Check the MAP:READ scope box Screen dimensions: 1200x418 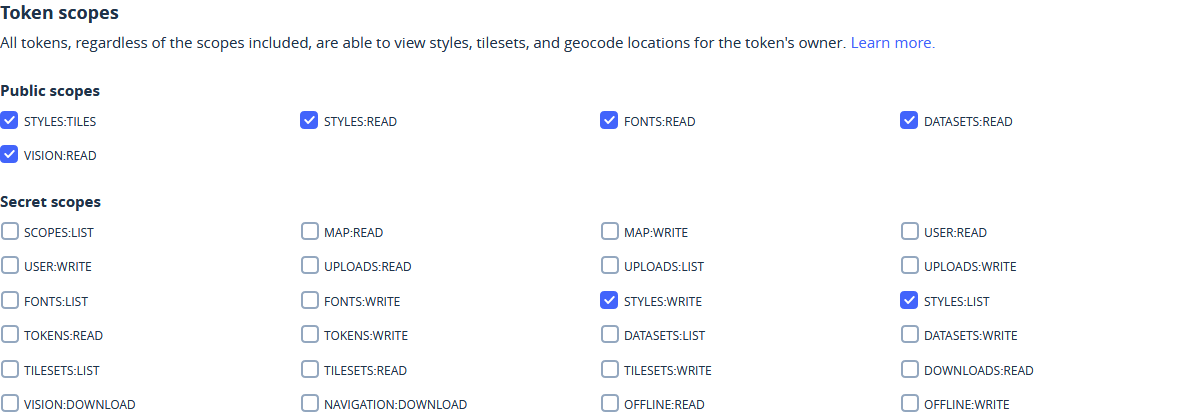coord(309,231)
